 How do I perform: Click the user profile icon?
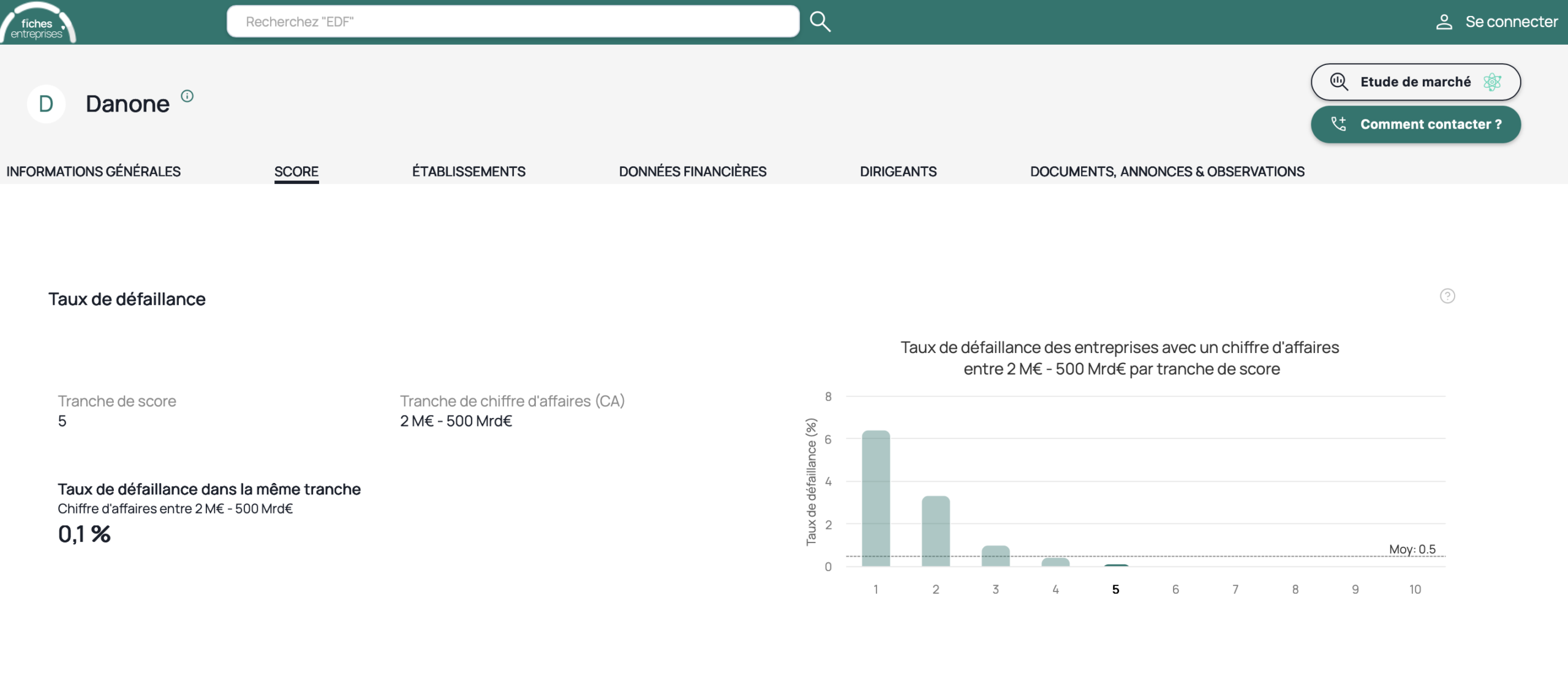pos(1444,22)
